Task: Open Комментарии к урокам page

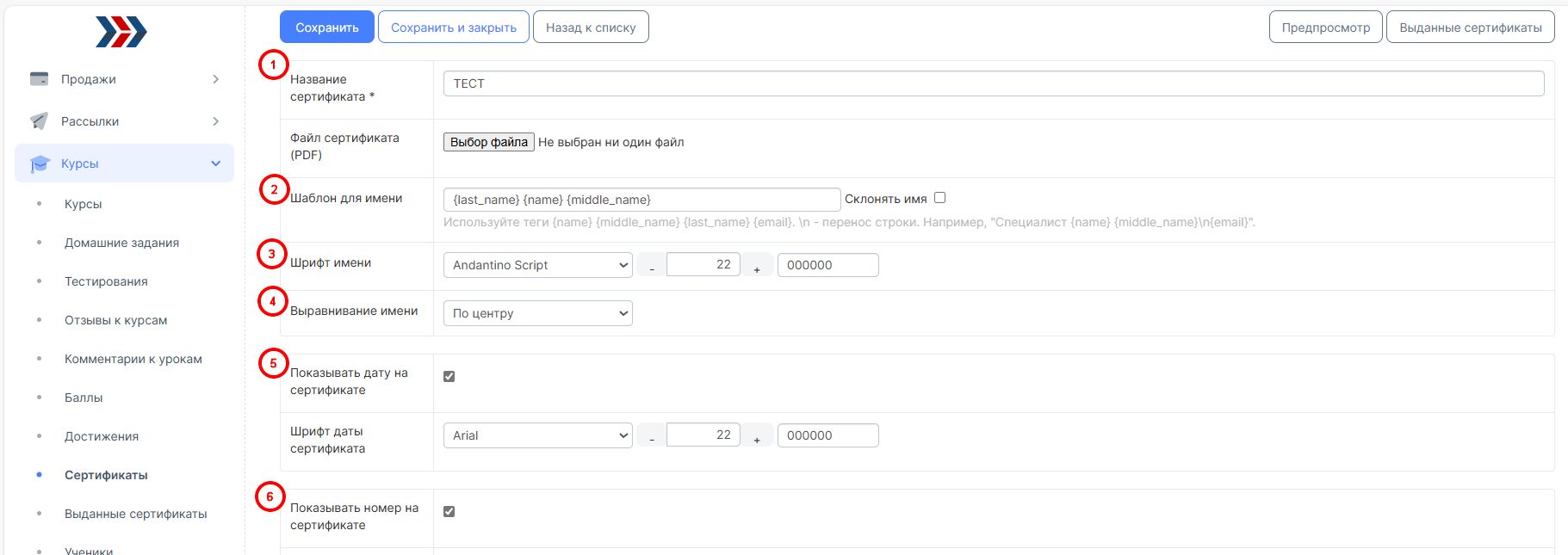Action: (x=133, y=359)
